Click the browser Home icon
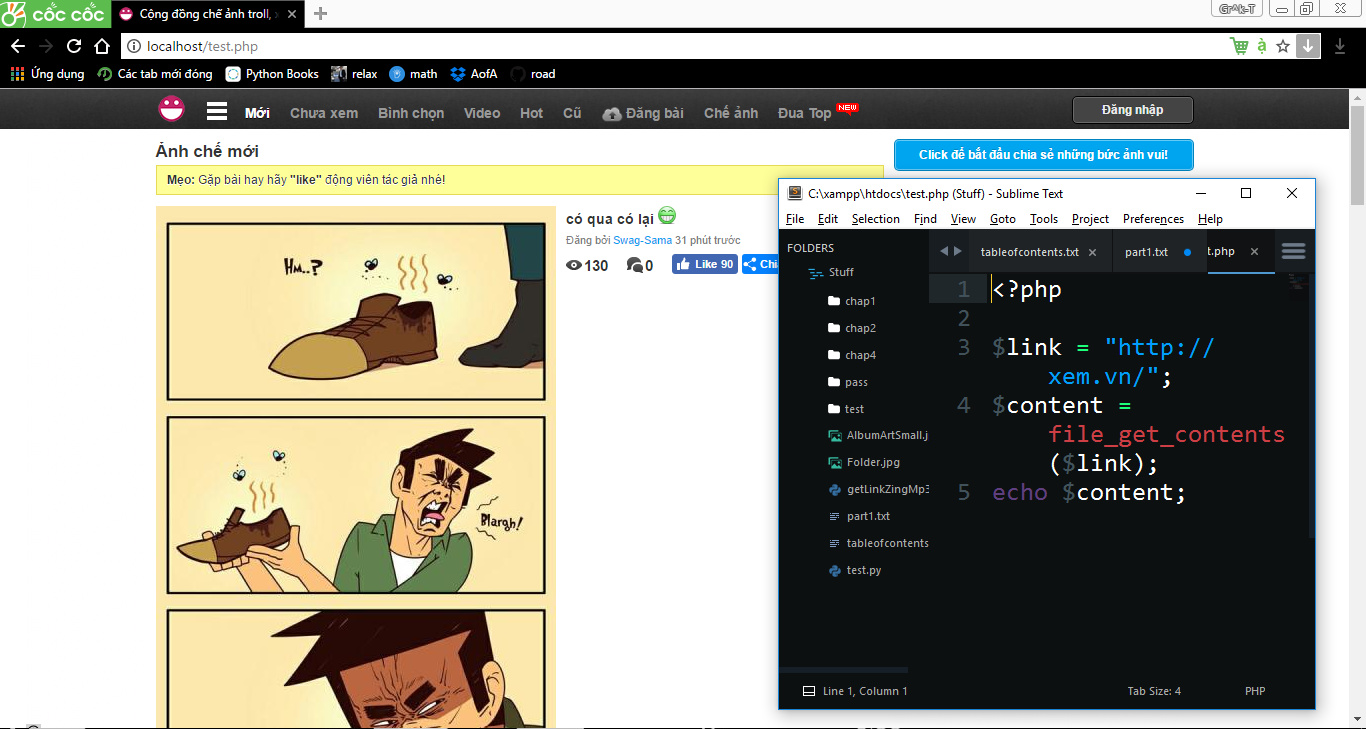This screenshot has height=729, width=1366. [102, 46]
